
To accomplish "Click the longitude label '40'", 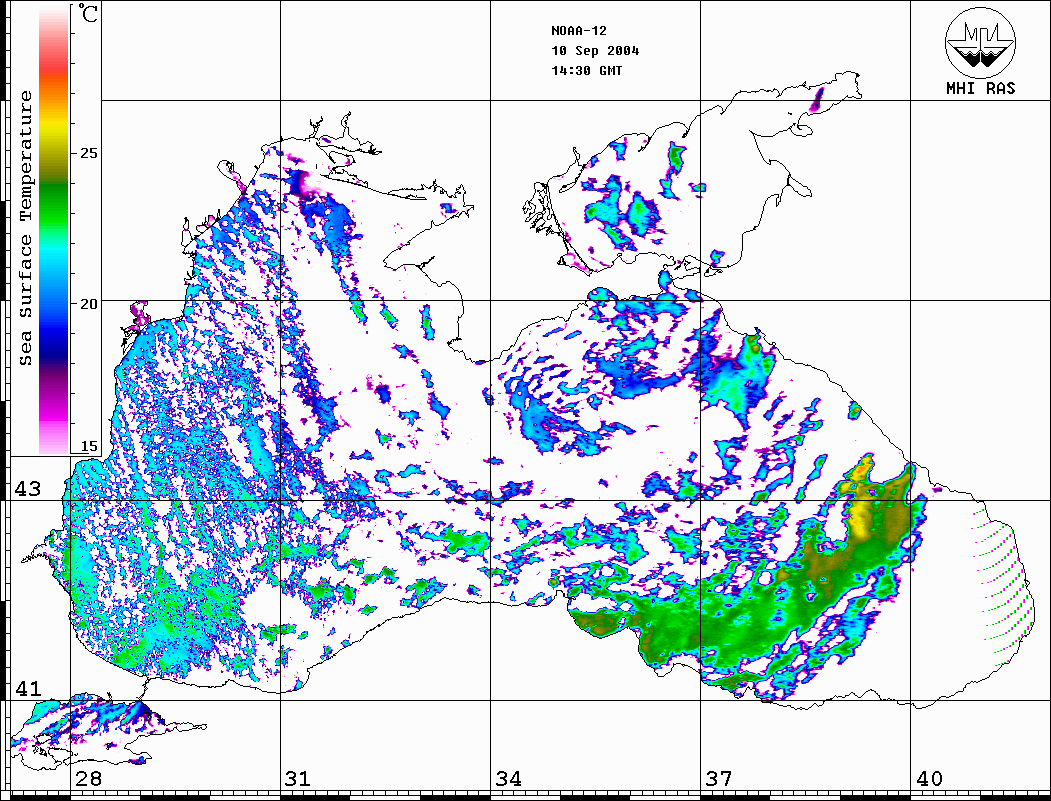I will point(929,778).
